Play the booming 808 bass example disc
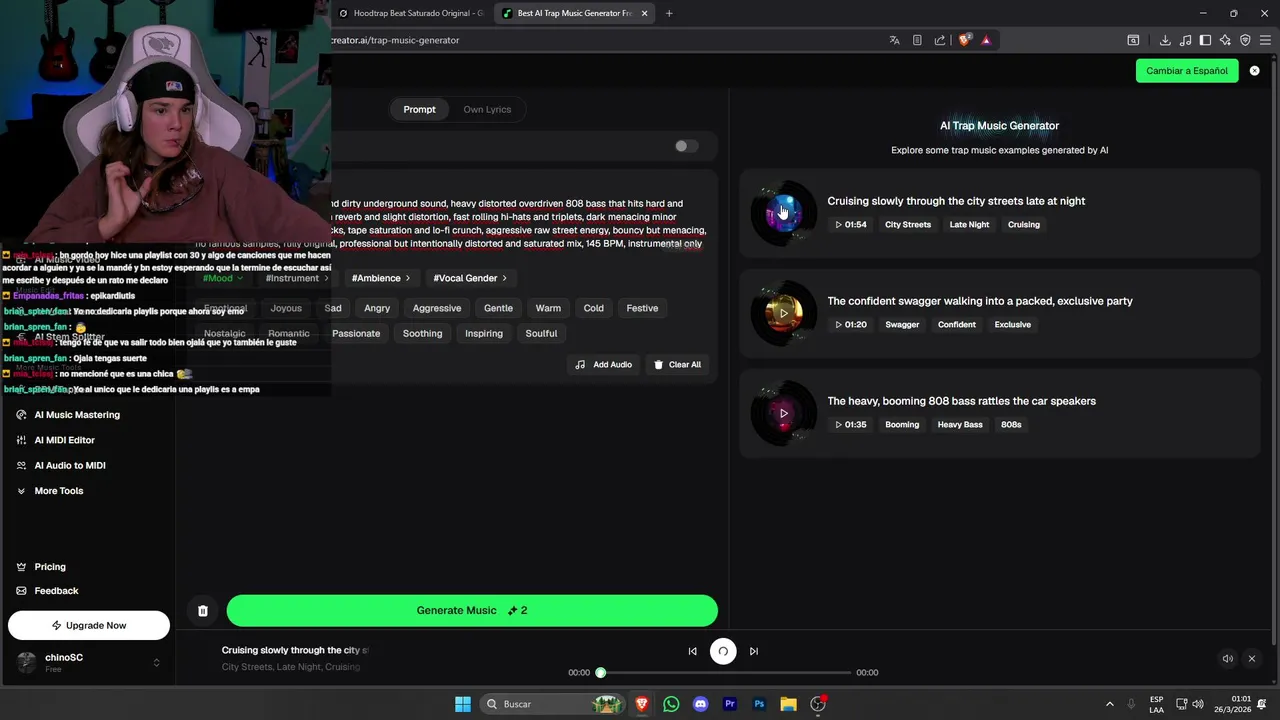Viewport: 1280px width, 720px height. coord(783,413)
